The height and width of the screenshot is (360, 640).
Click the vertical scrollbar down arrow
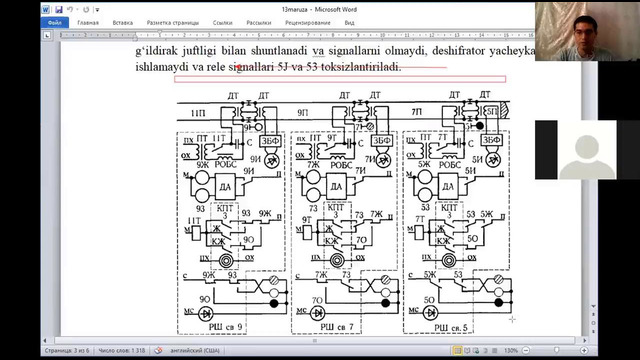tap(593, 307)
